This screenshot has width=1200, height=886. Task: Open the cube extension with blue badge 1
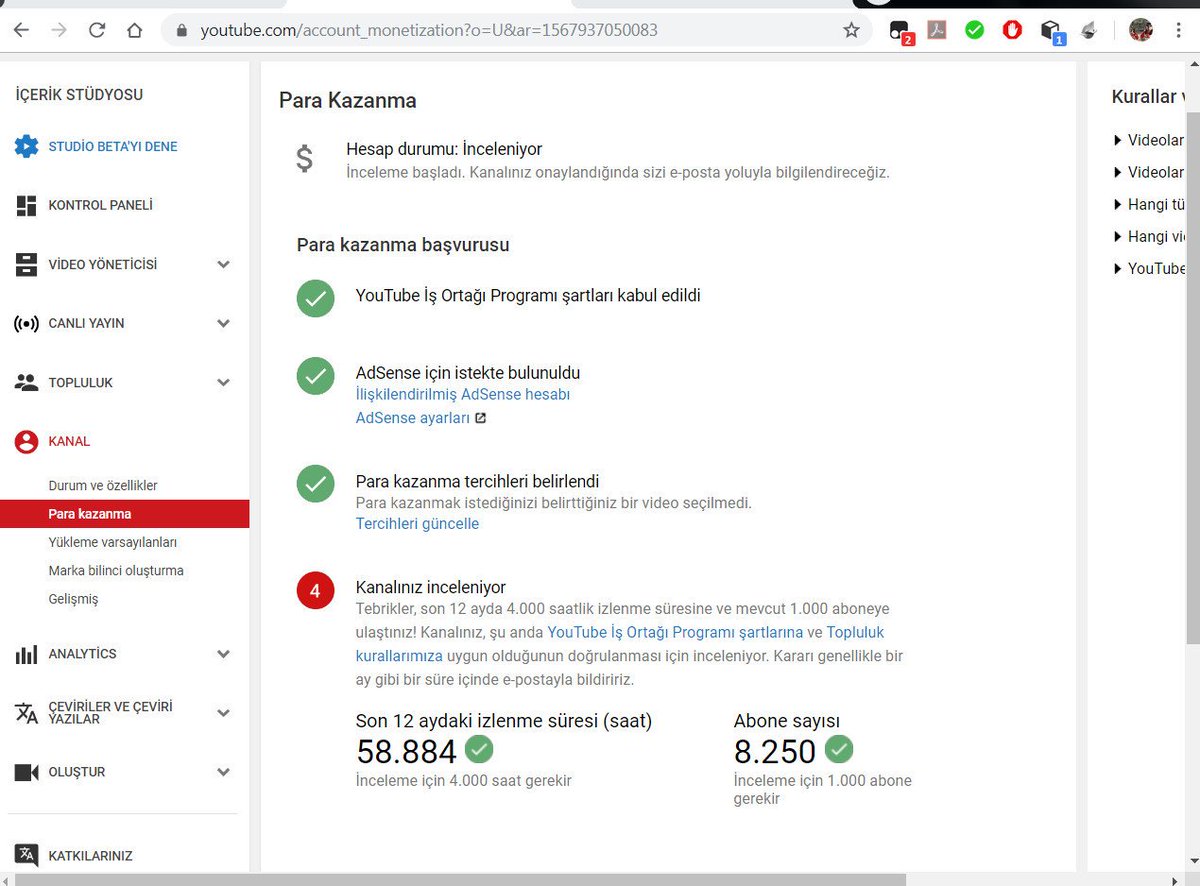(1051, 32)
